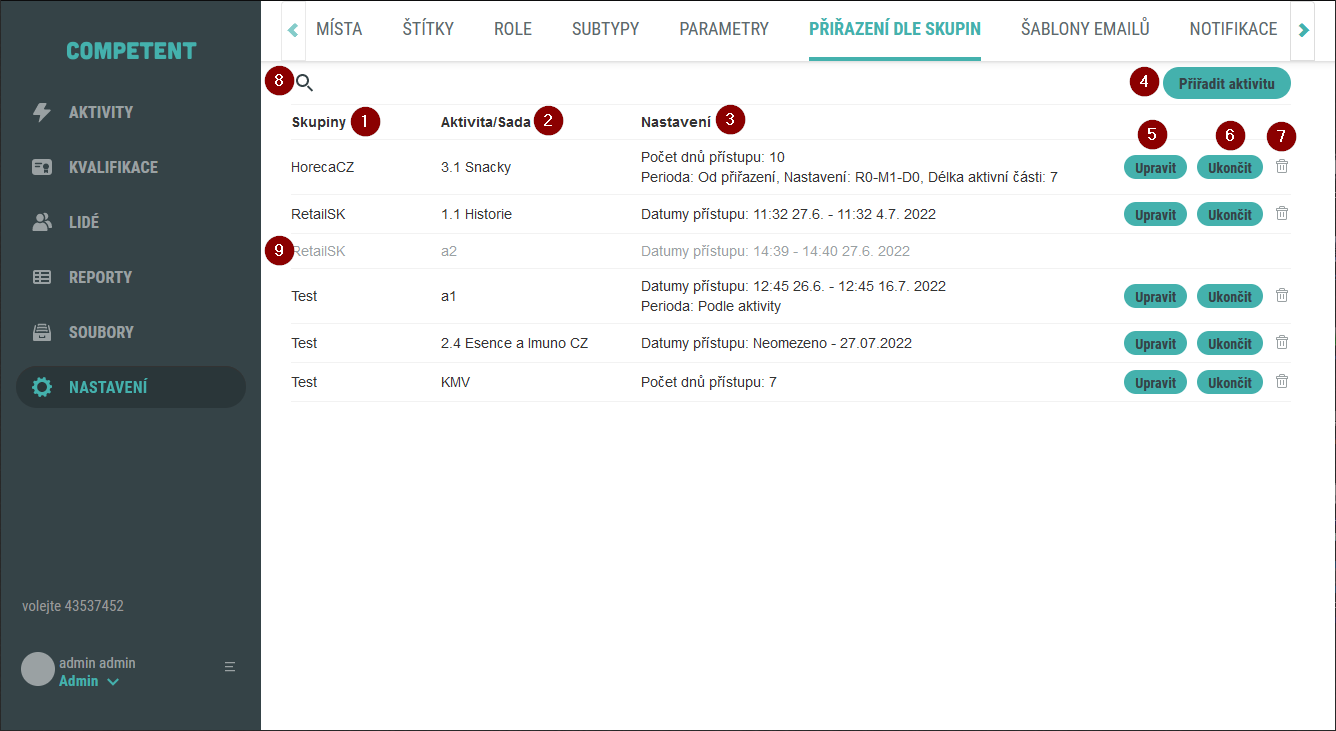Viewport: 1336px width, 731px height.
Task: Click the admin profile avatar
Action: 36,667
